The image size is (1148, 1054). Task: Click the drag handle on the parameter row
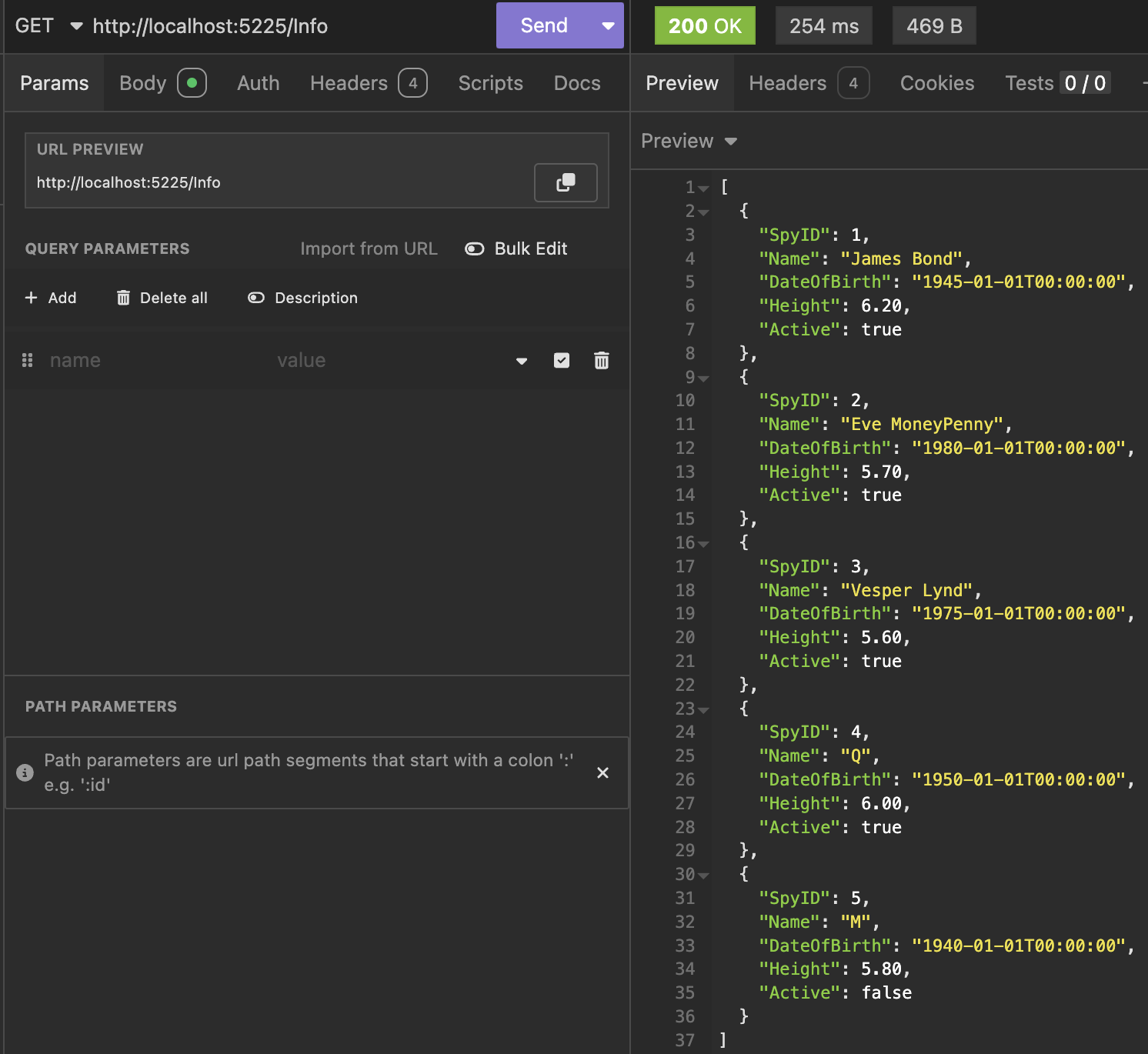coord(27,360)
